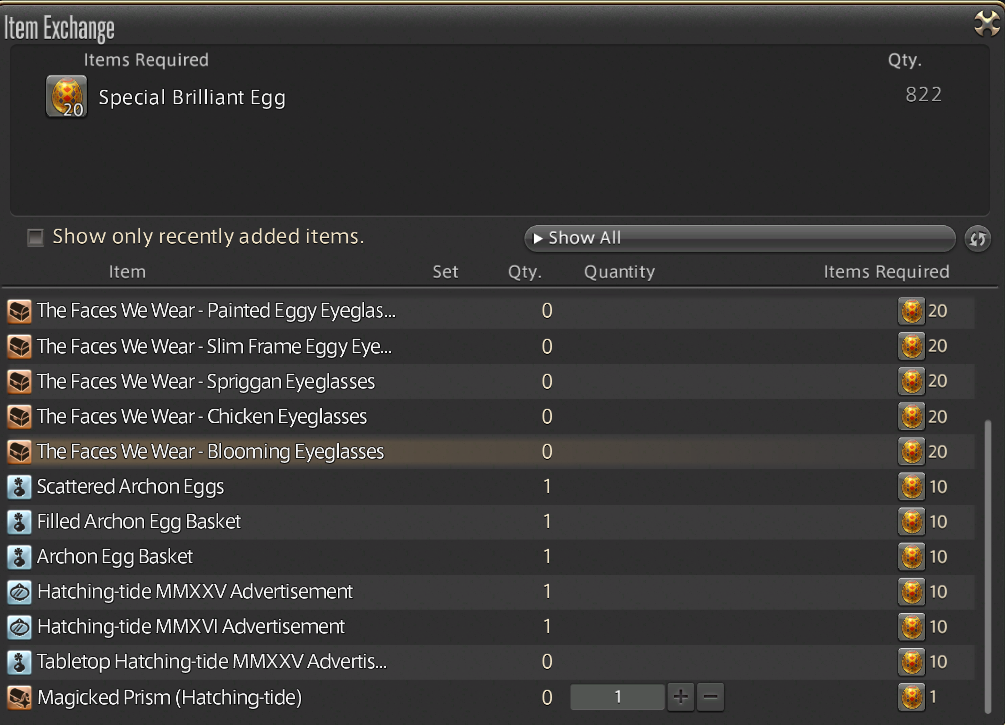Viewport: 1005px width, 725px height.
Task: Click the Magicked Prism item icon
Action: click(19, 697)
